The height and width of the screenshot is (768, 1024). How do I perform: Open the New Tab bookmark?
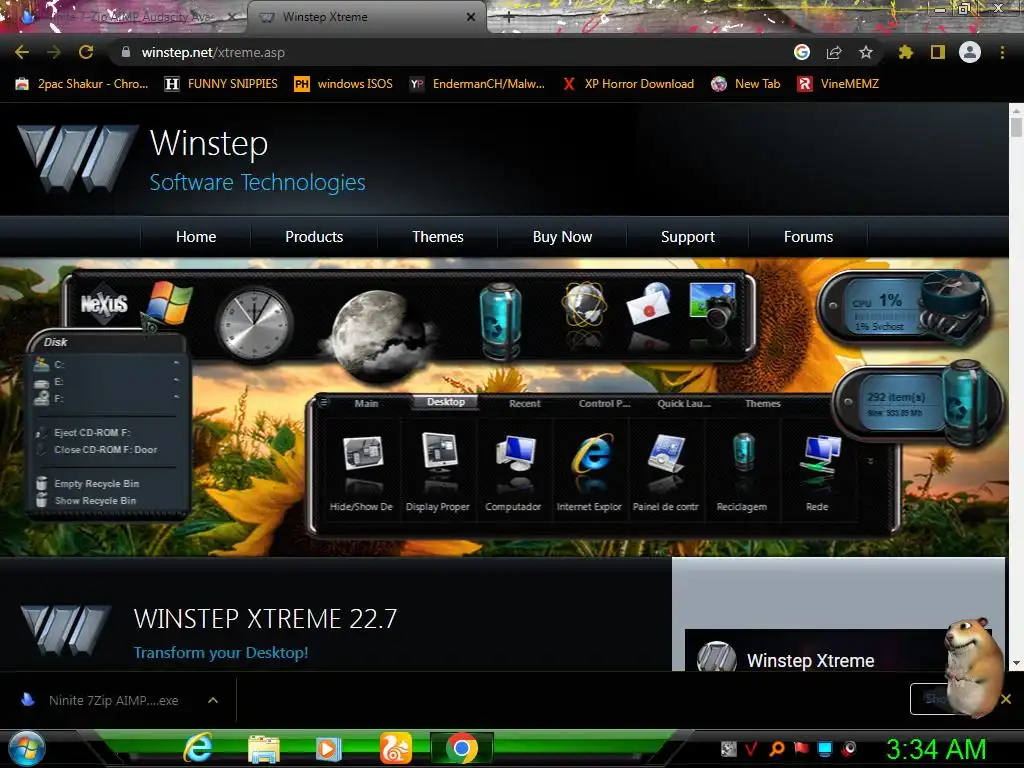pos(746,84)
